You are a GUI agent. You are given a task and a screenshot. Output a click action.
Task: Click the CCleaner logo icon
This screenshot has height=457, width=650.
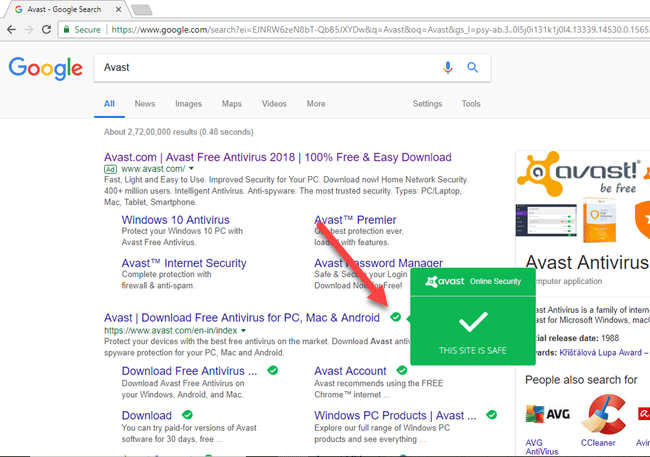click(604, 415)
